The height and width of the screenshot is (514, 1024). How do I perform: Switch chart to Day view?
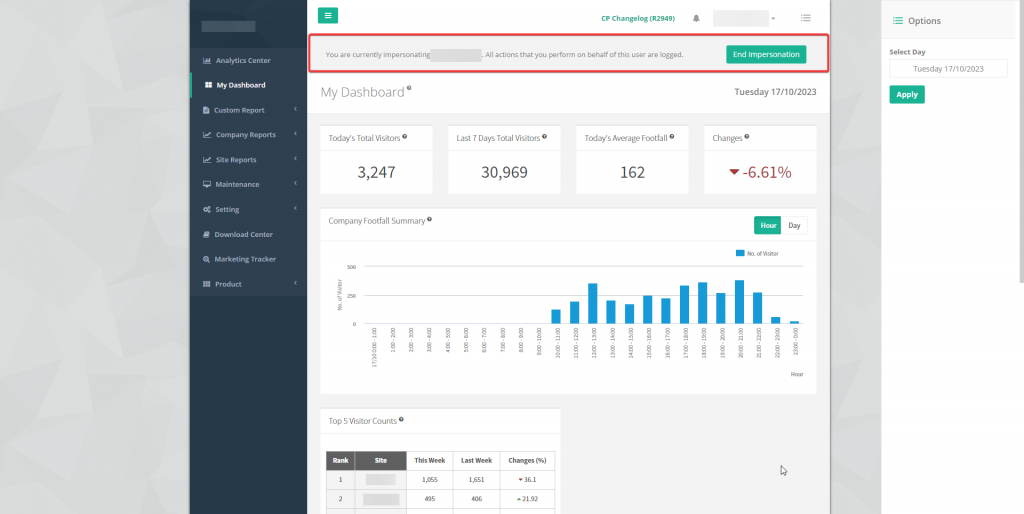(x=794, y=225)
